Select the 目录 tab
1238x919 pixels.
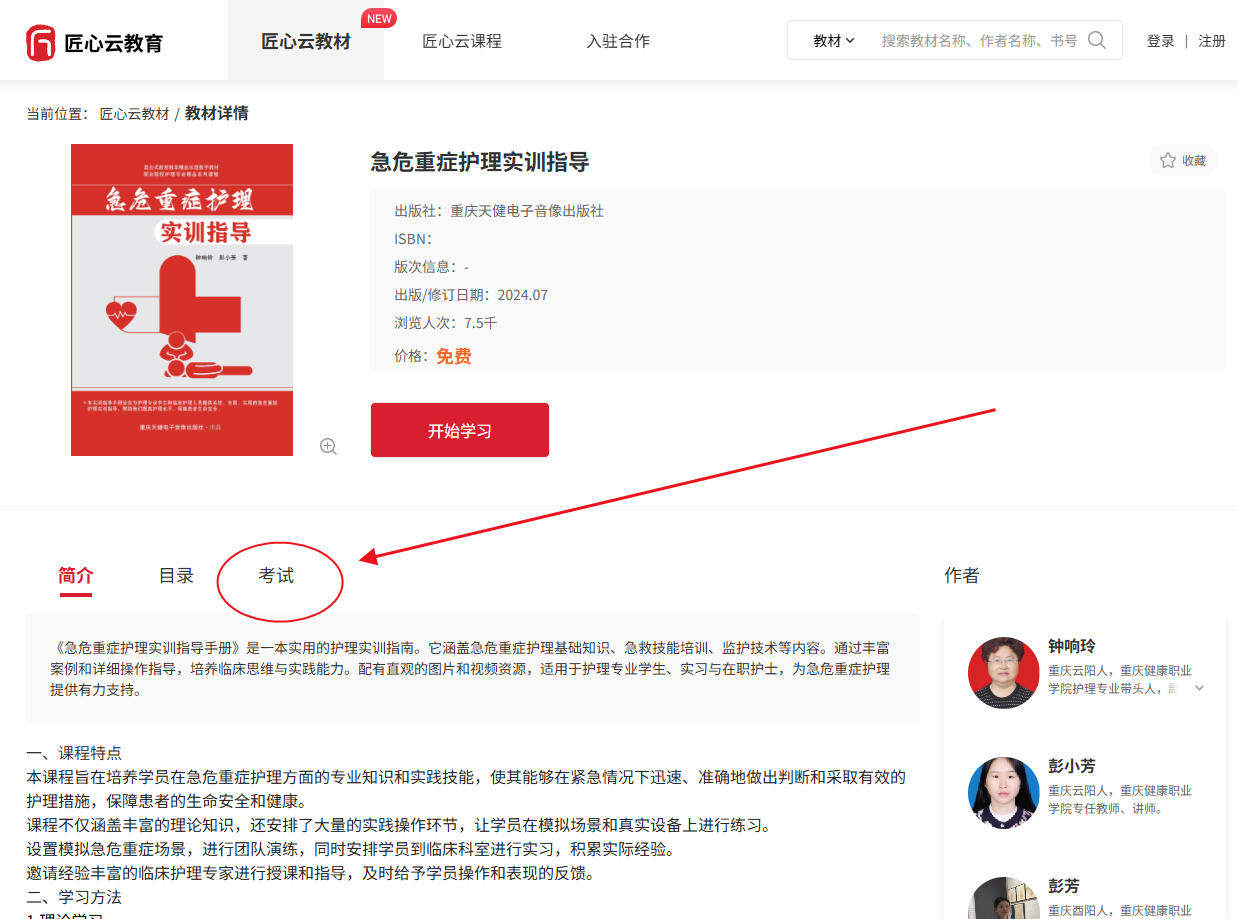coord(176,576)
